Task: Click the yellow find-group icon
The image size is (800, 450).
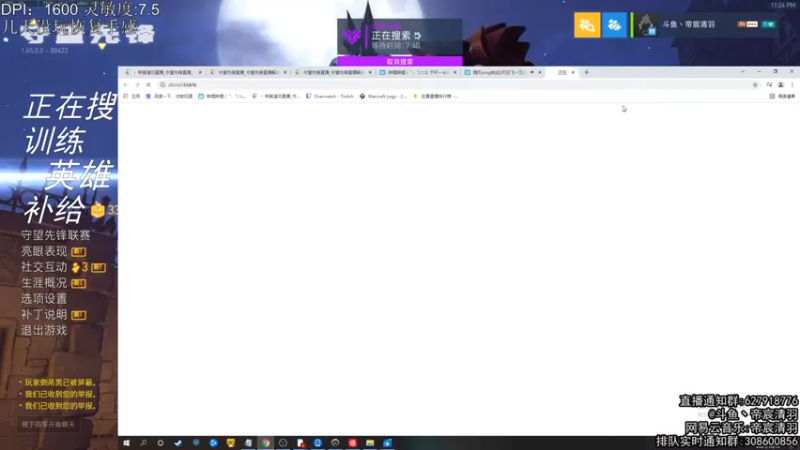Action: point(587,24)
